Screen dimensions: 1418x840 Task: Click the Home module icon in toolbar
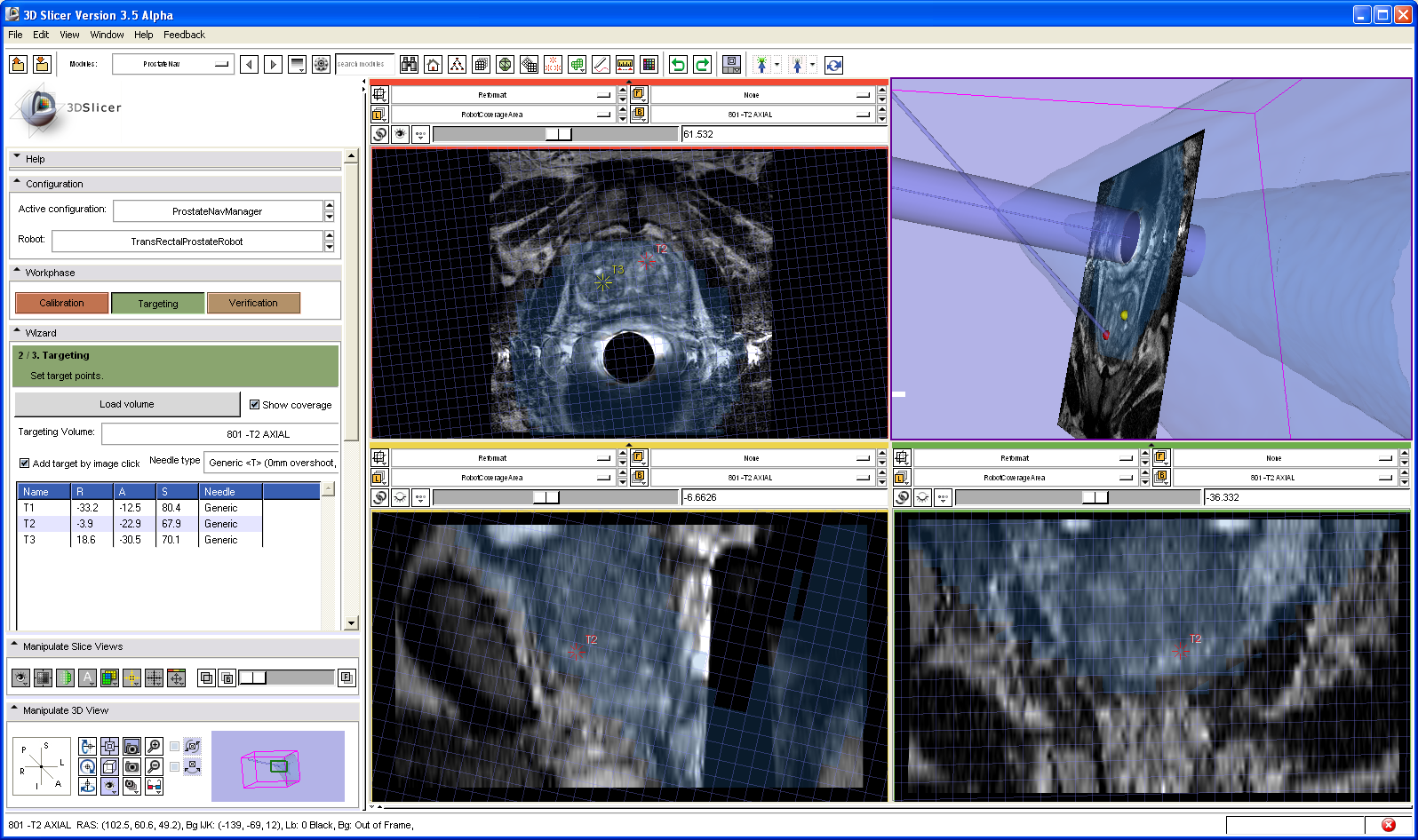[x=433, y=65]
